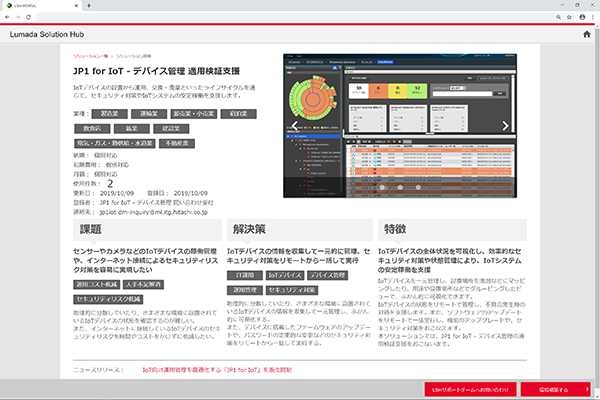
Task: Click the セキュリティリスク低減 issue tag
Action: 108,299
